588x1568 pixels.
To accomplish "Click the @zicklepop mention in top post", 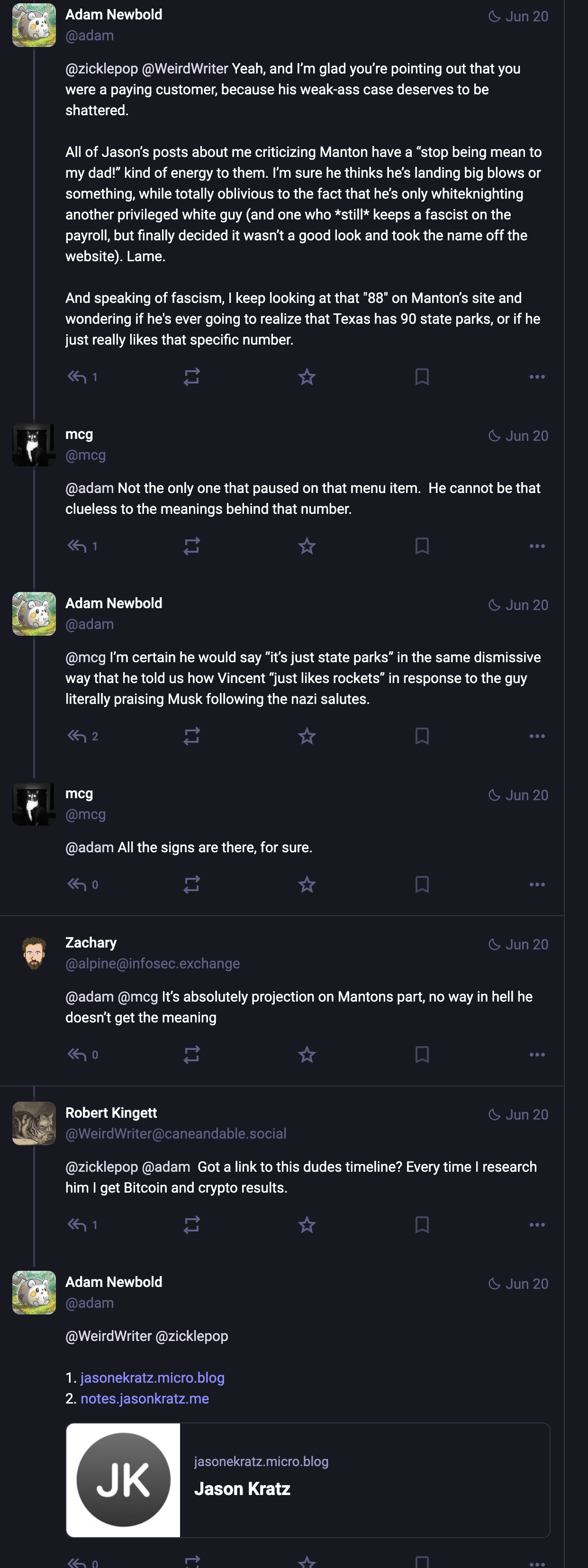I will pos(102,69).
